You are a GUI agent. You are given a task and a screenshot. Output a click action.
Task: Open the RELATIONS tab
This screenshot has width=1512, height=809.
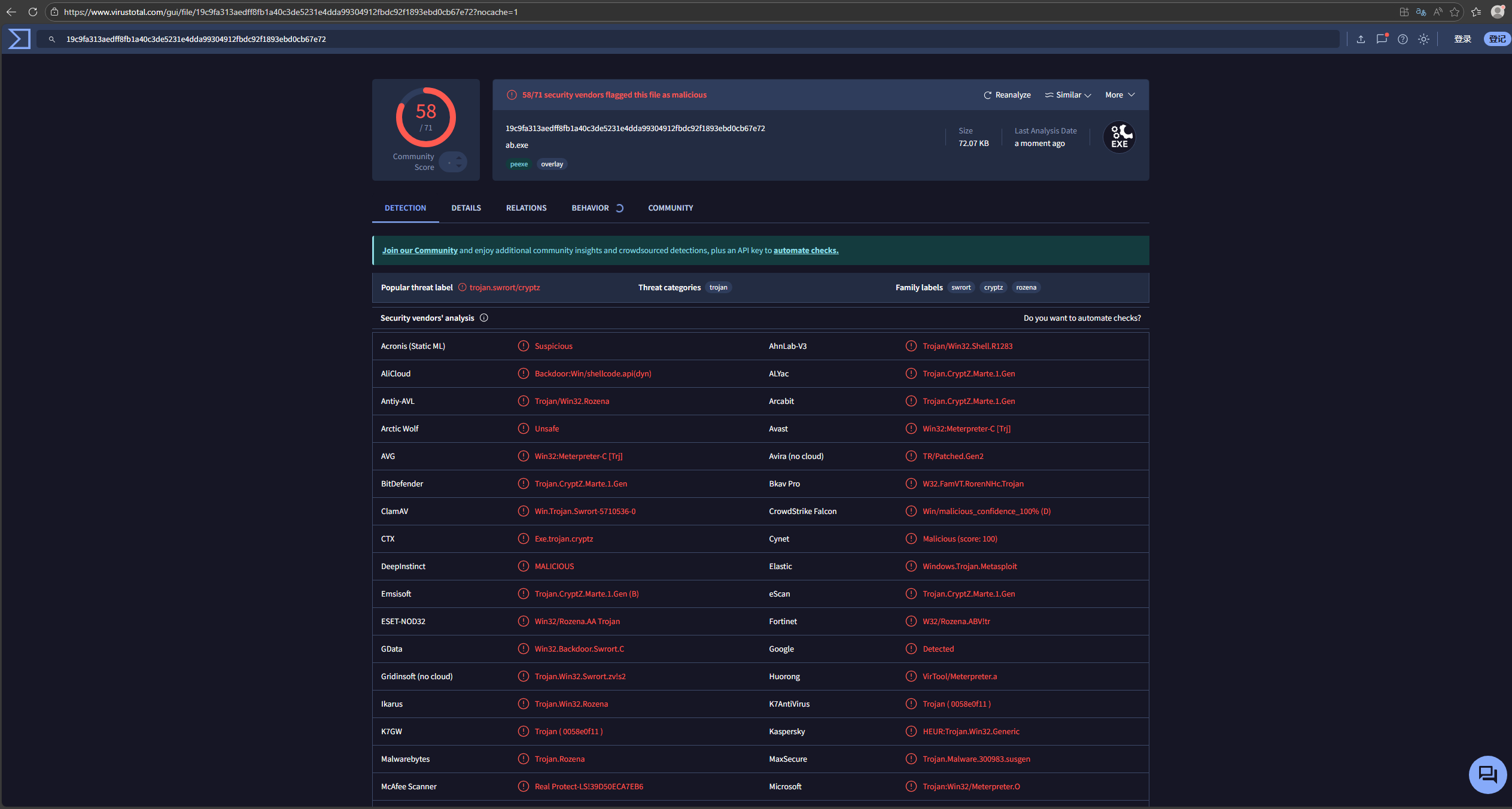coord(526,208)
